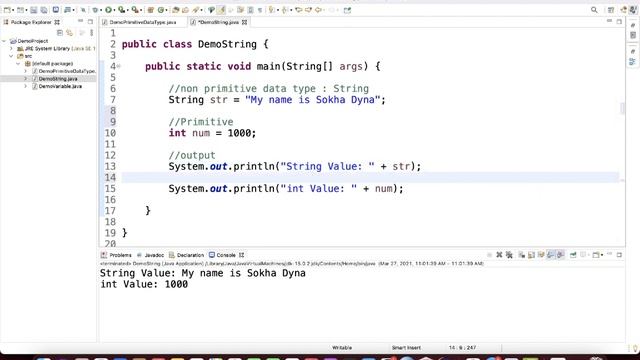
Task: Click Remove All Terminated Launches icon
Action: point(509,255)
